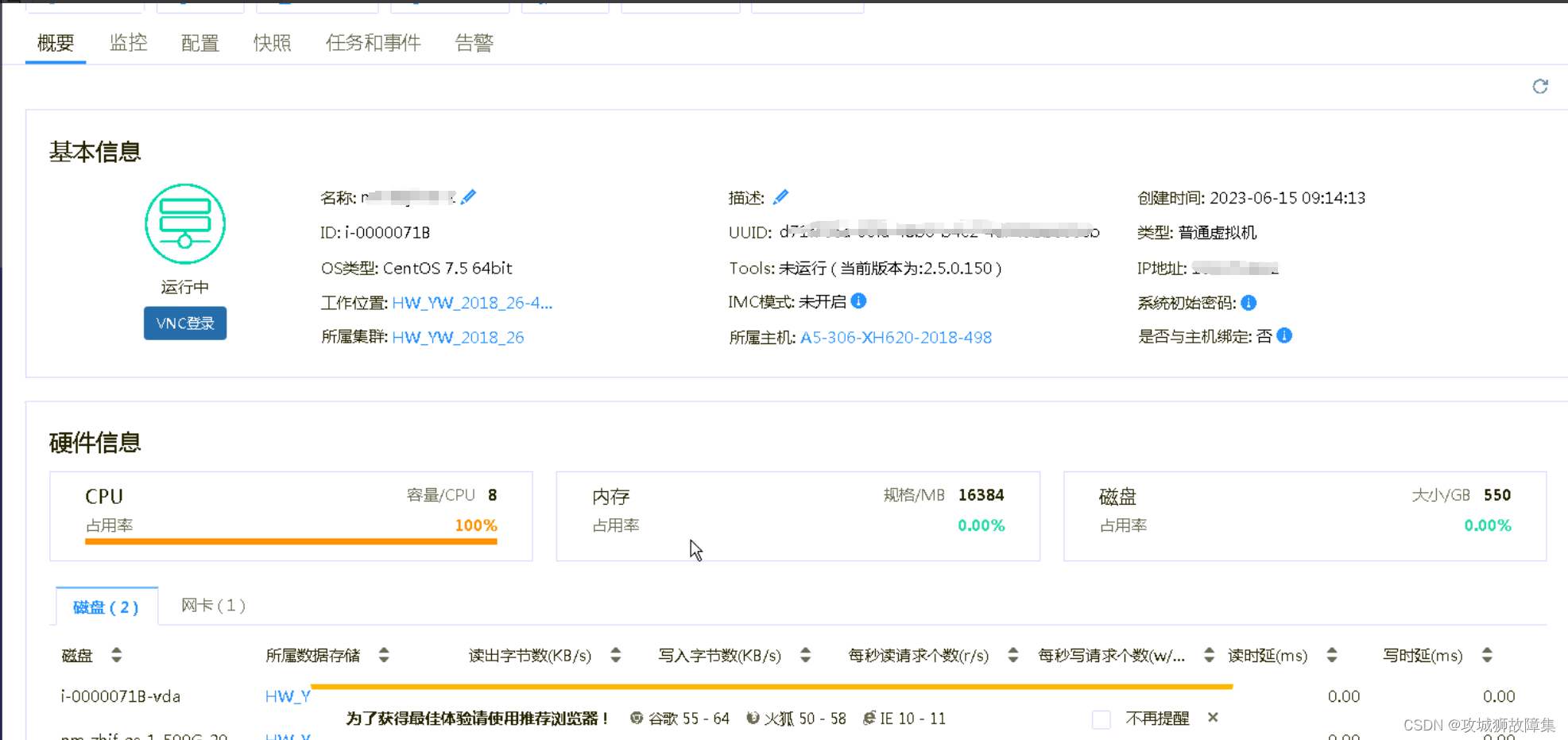Click the Firefox browser icon in banner
This screenshot has height=740, width=1568.
click(x=753, y=718)
